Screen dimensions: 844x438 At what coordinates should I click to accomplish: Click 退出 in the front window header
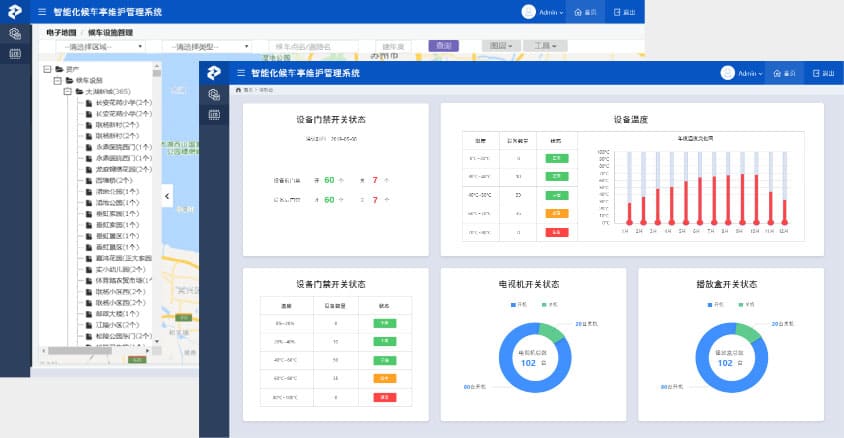[824, 73]
